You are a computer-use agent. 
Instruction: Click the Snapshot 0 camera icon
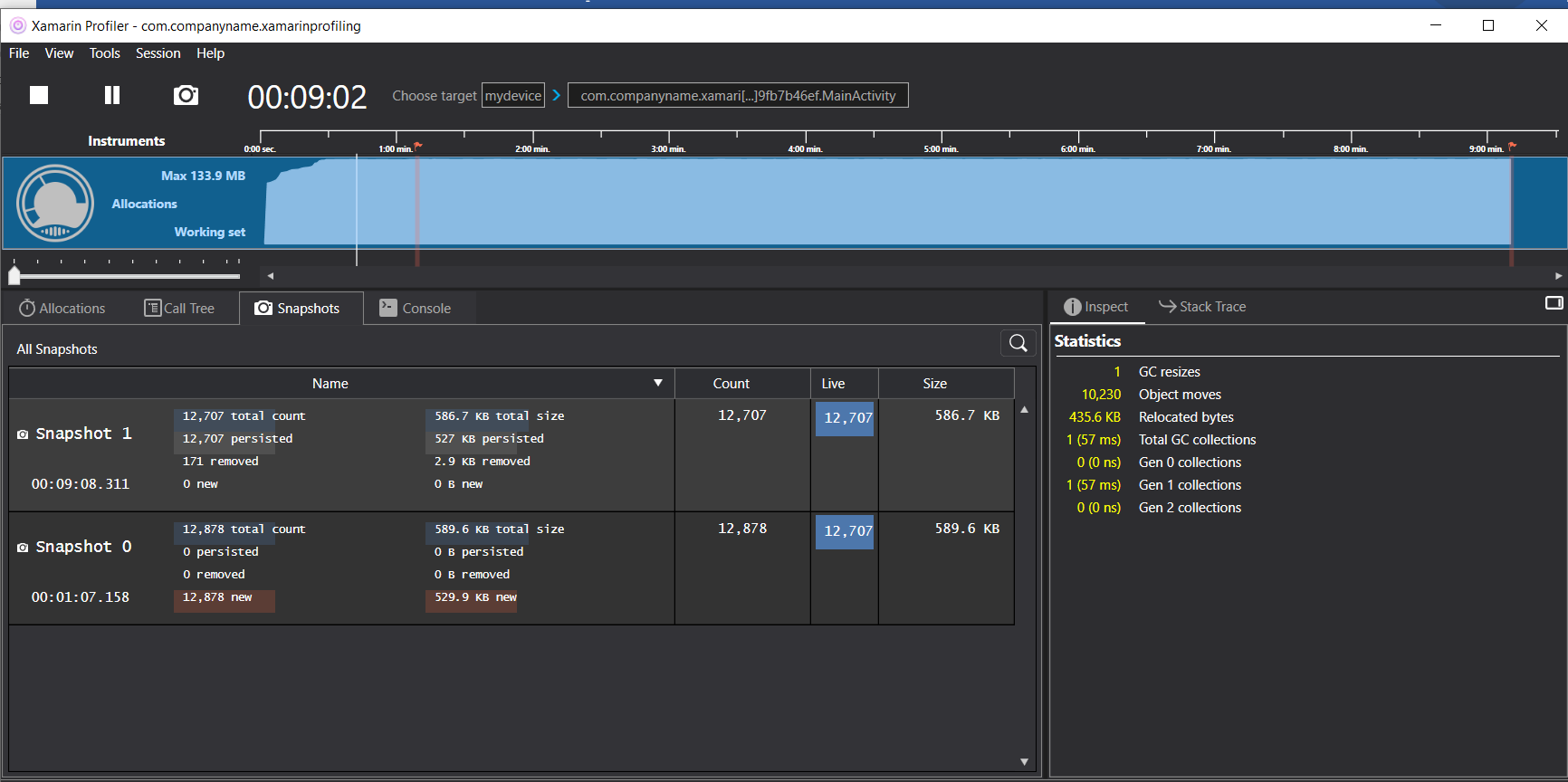[x=23, y=548]
